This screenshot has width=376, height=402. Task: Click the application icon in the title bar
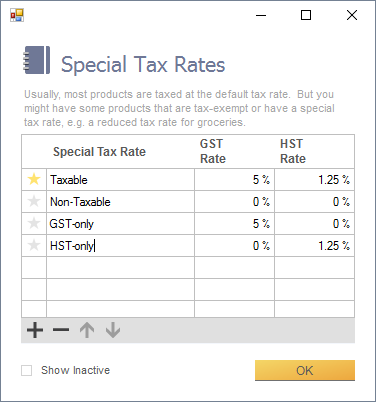tap(17, 15)
